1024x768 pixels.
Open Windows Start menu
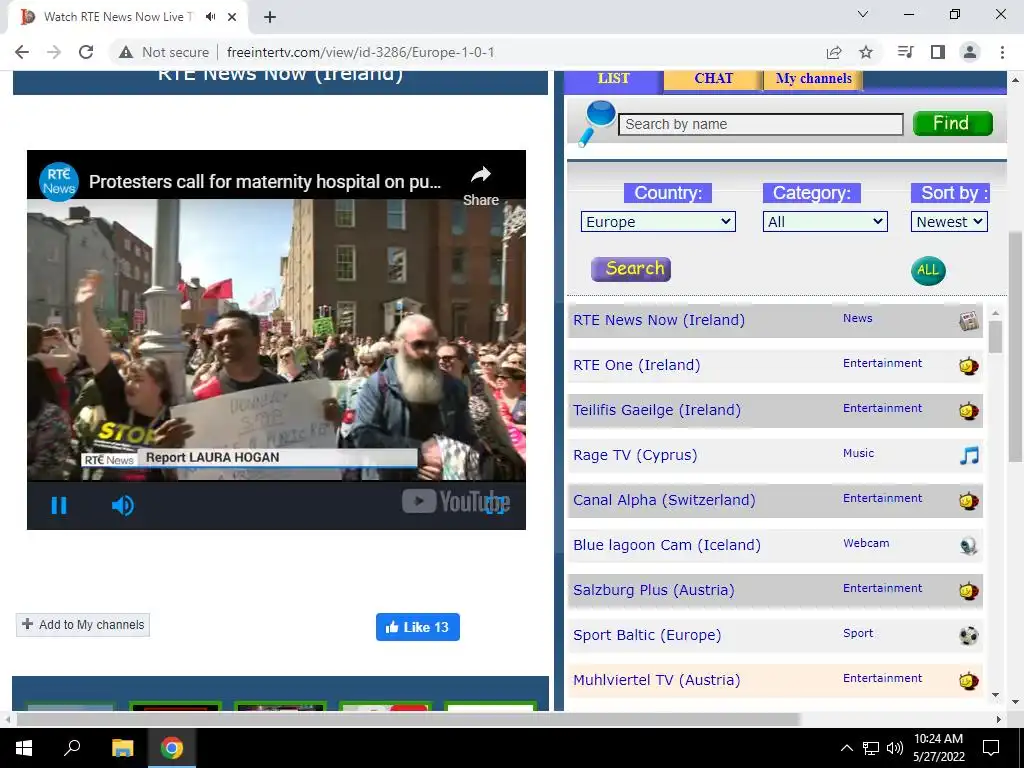point(24,748)
